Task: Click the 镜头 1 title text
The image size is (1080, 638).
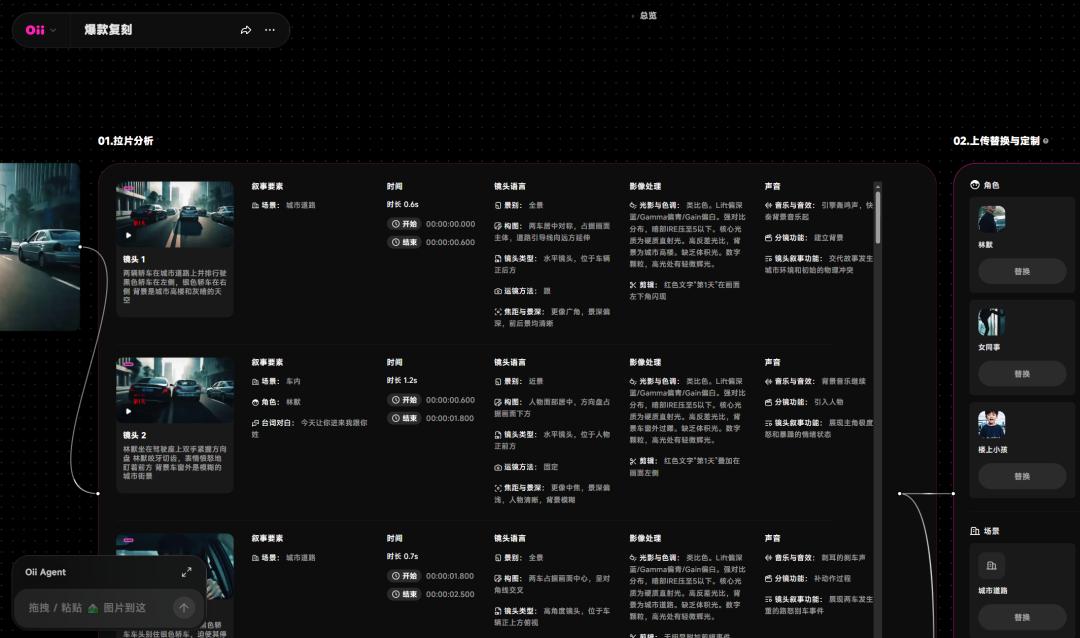Action: point(134,259)
